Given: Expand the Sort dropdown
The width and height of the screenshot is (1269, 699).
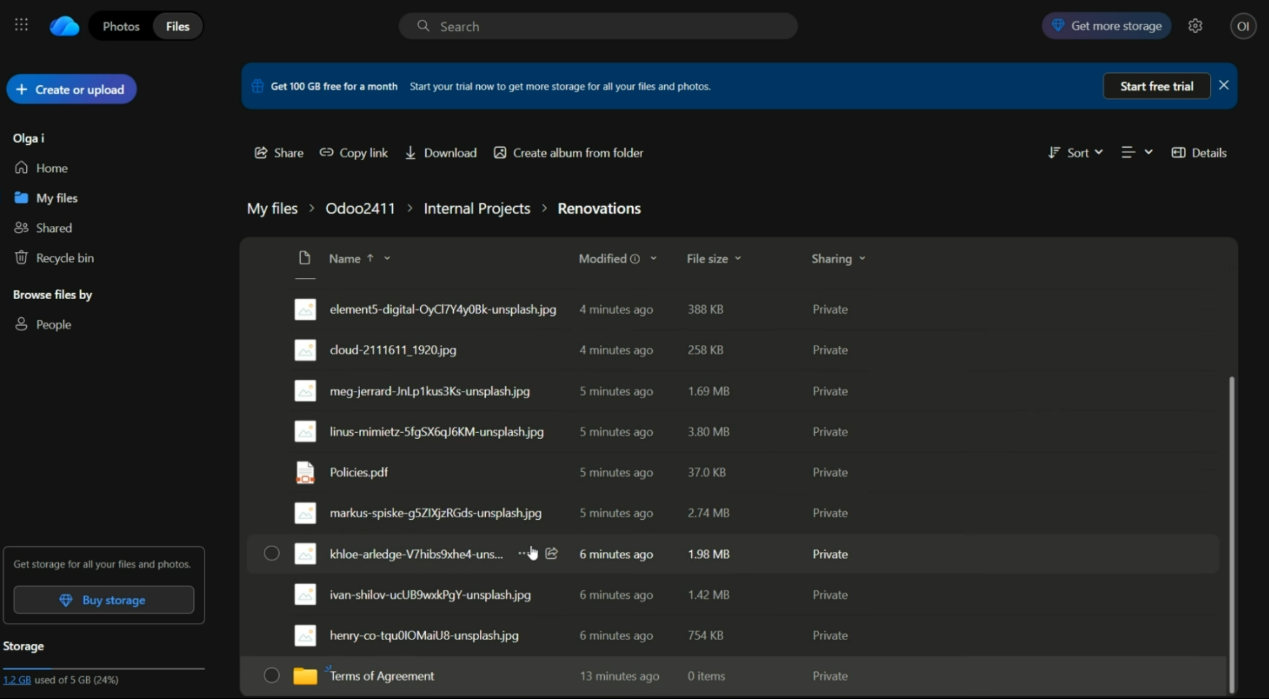Looking at the screenshot, I should (1076, 153).
